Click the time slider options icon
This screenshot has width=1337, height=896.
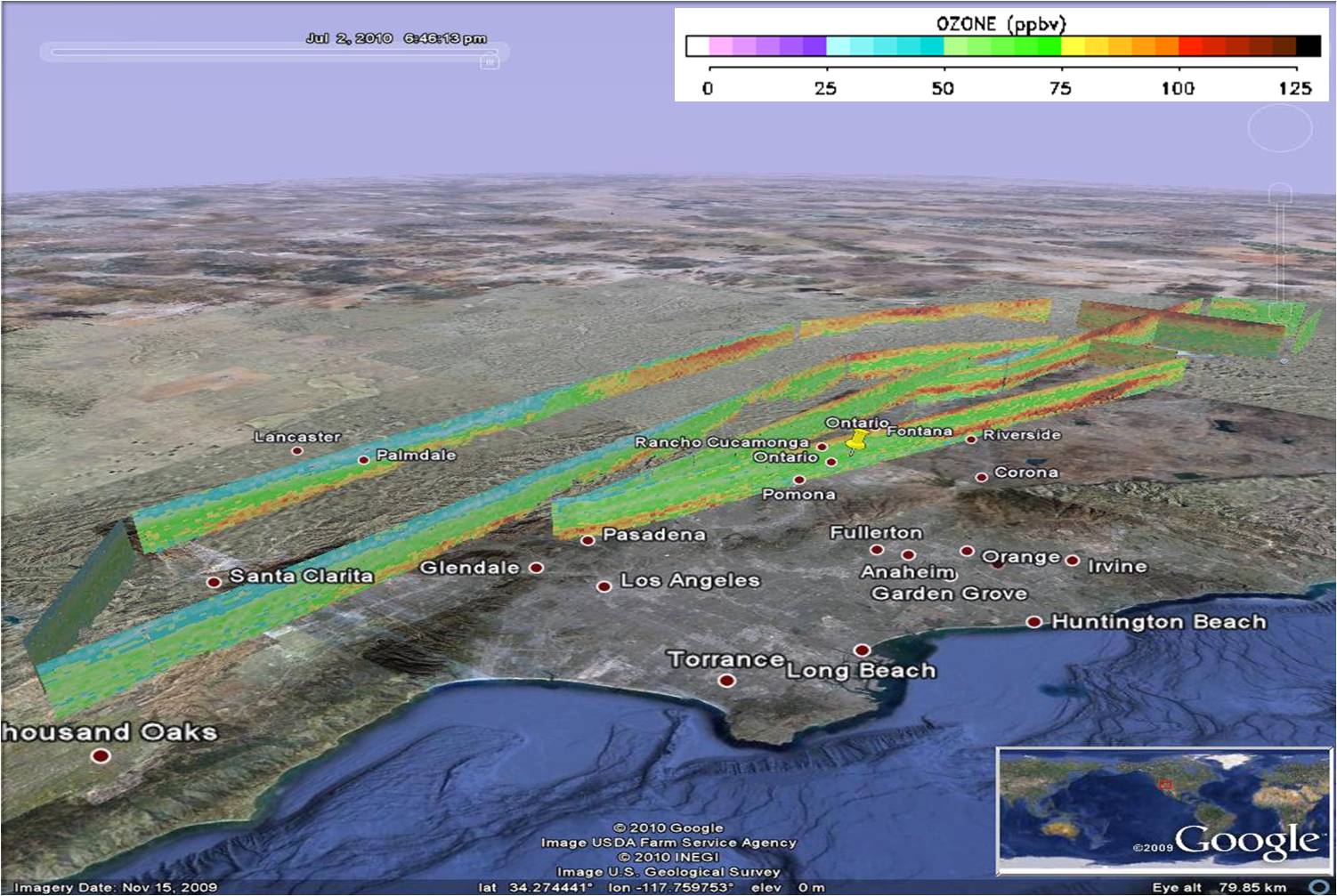(489, 61)
